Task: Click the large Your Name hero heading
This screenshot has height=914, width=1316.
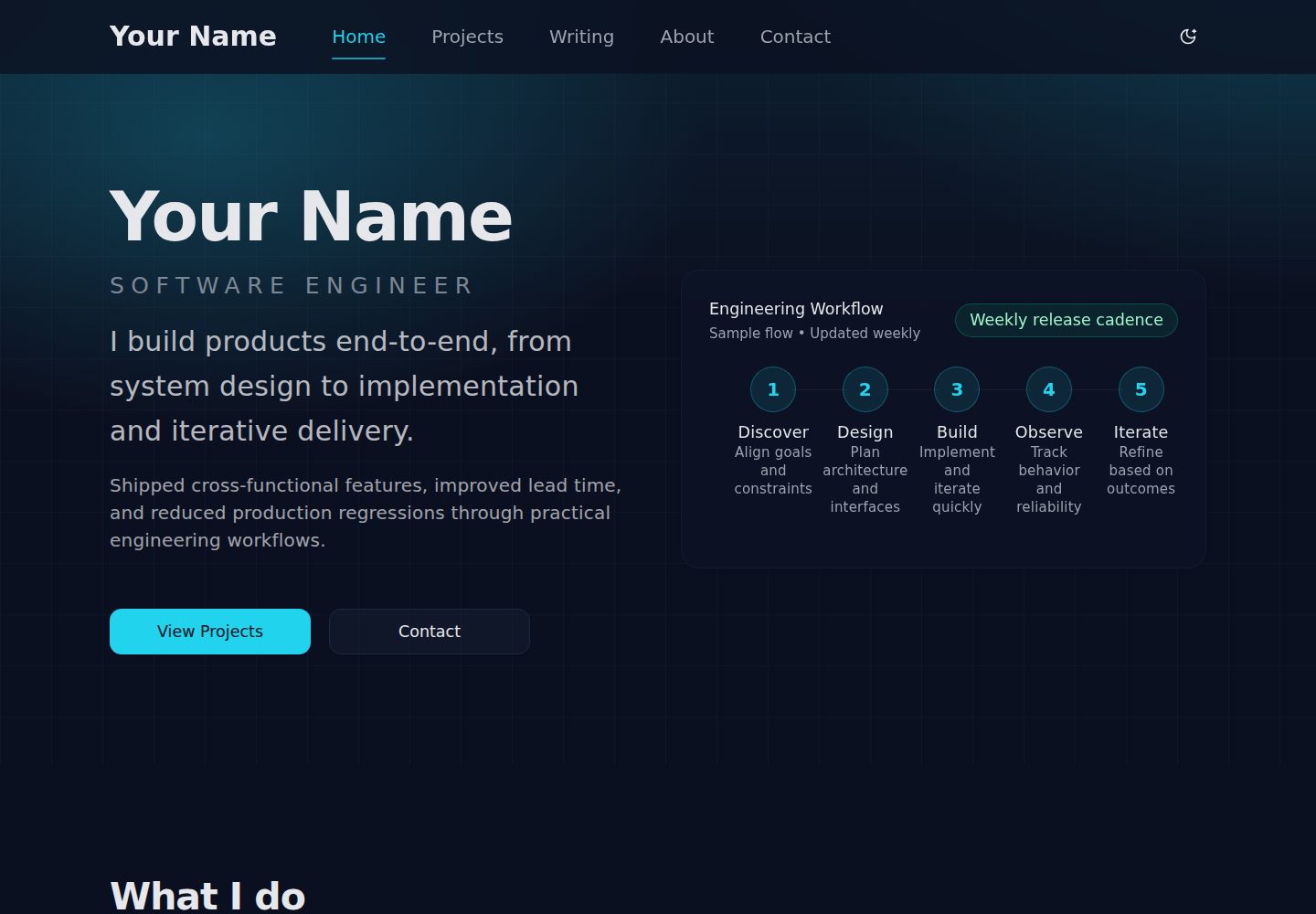Action: tap(311, 217)
